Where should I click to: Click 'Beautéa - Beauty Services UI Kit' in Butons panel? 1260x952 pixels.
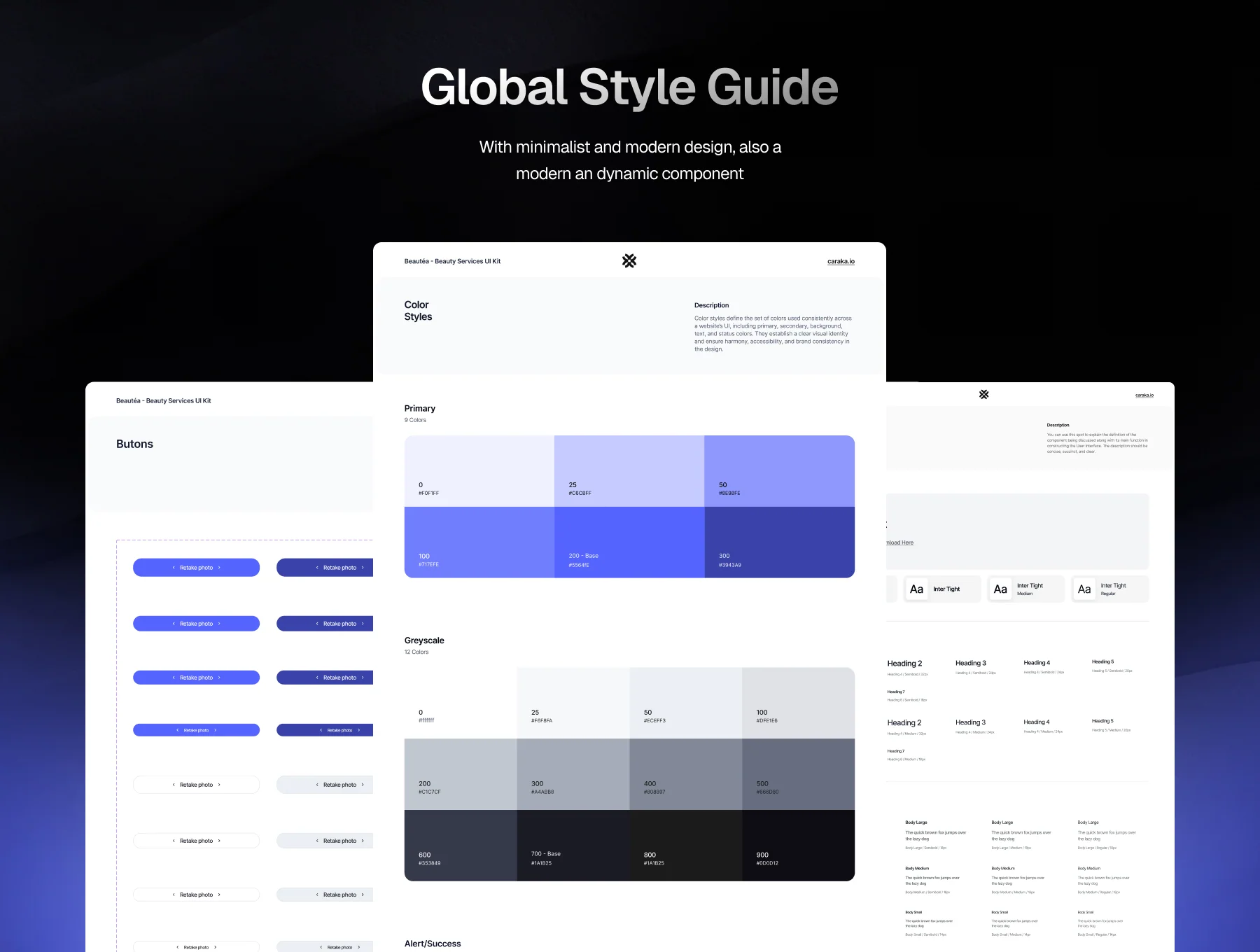click(x=164, y=401)
